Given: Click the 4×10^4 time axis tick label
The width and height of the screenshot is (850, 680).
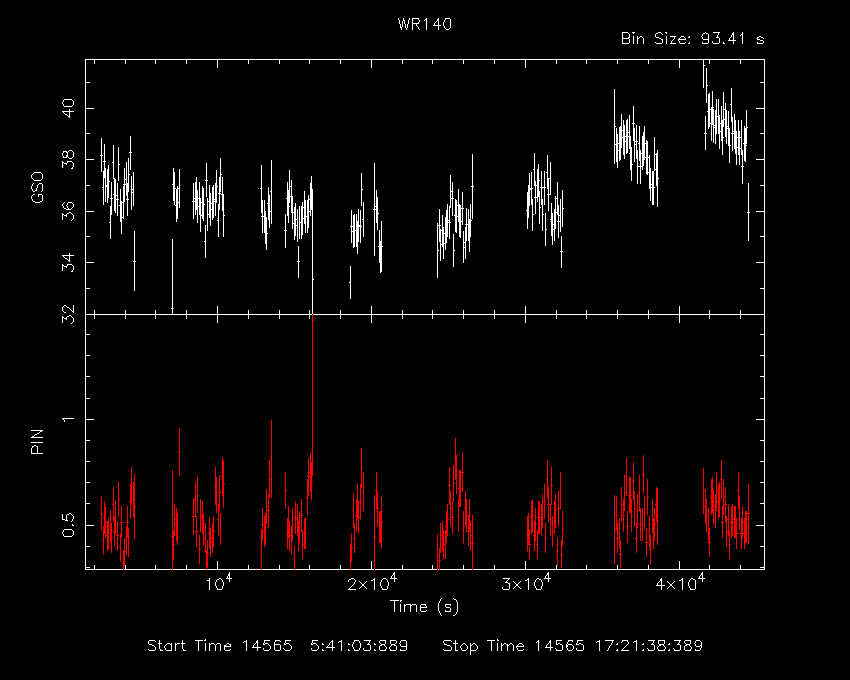Looking at the screenshot, I should (x=680, y=583).
